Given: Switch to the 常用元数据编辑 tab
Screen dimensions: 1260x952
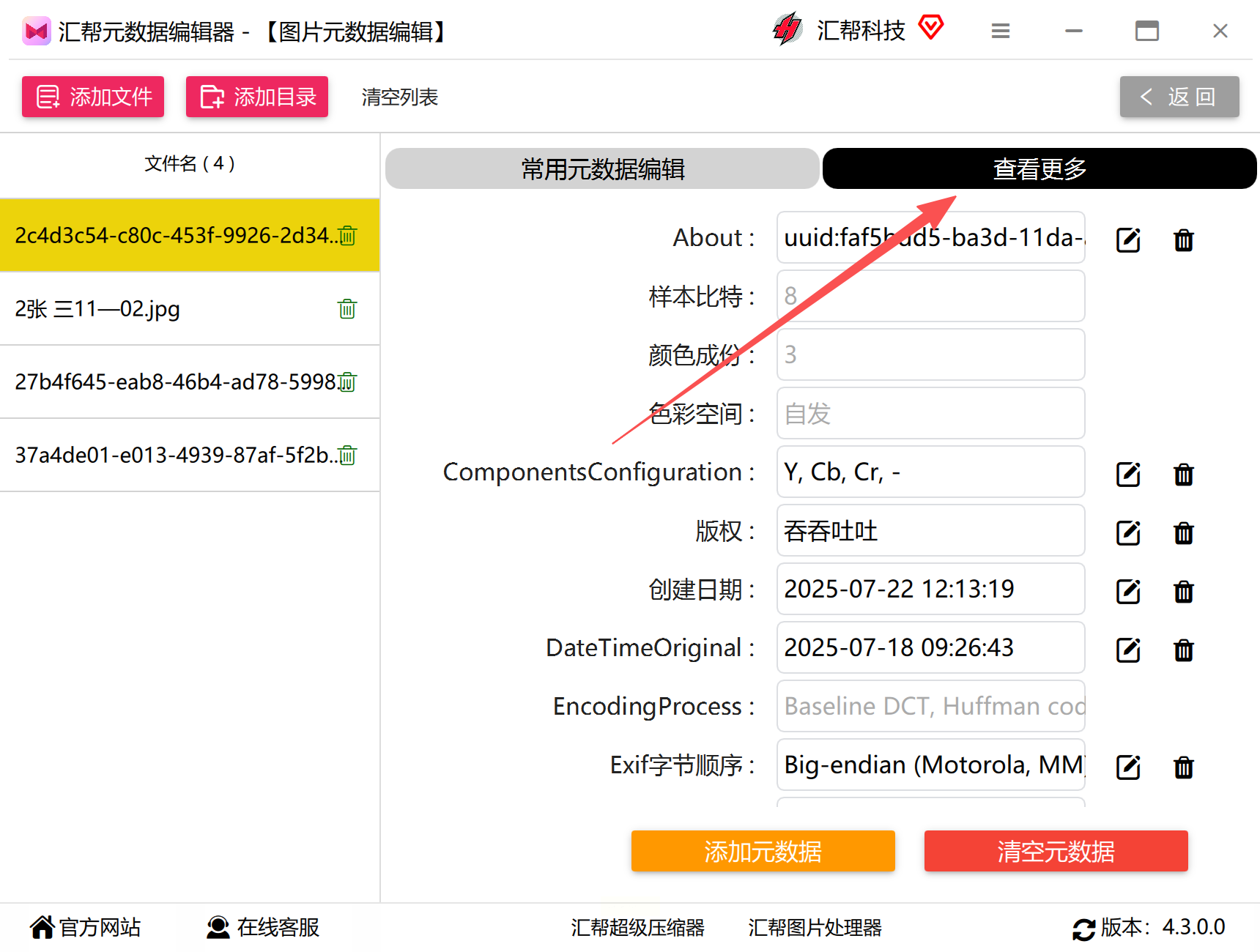Looking at the screenshot, I should point(602,168).
